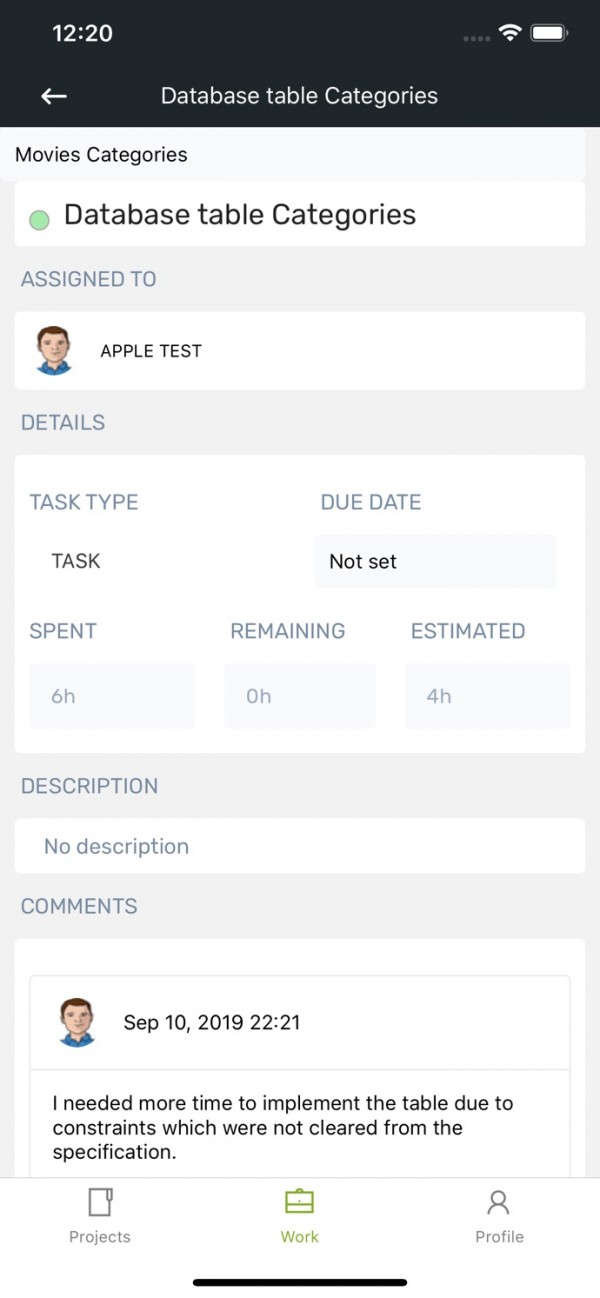Tap the Spent hours field showing 6h
The height and width of the screenshot is (1298, 600).
pyautogui.click(x=111, y=696)
